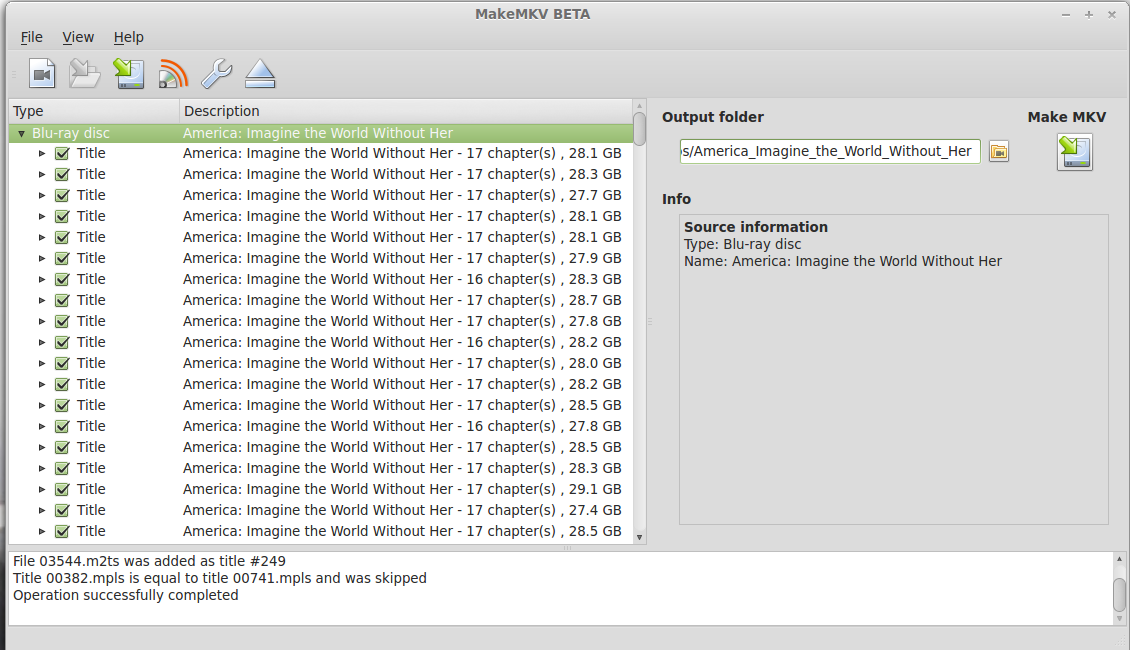Click 'Name: America: Imagine the World Without Her' info text

click(x=842, y=262)
